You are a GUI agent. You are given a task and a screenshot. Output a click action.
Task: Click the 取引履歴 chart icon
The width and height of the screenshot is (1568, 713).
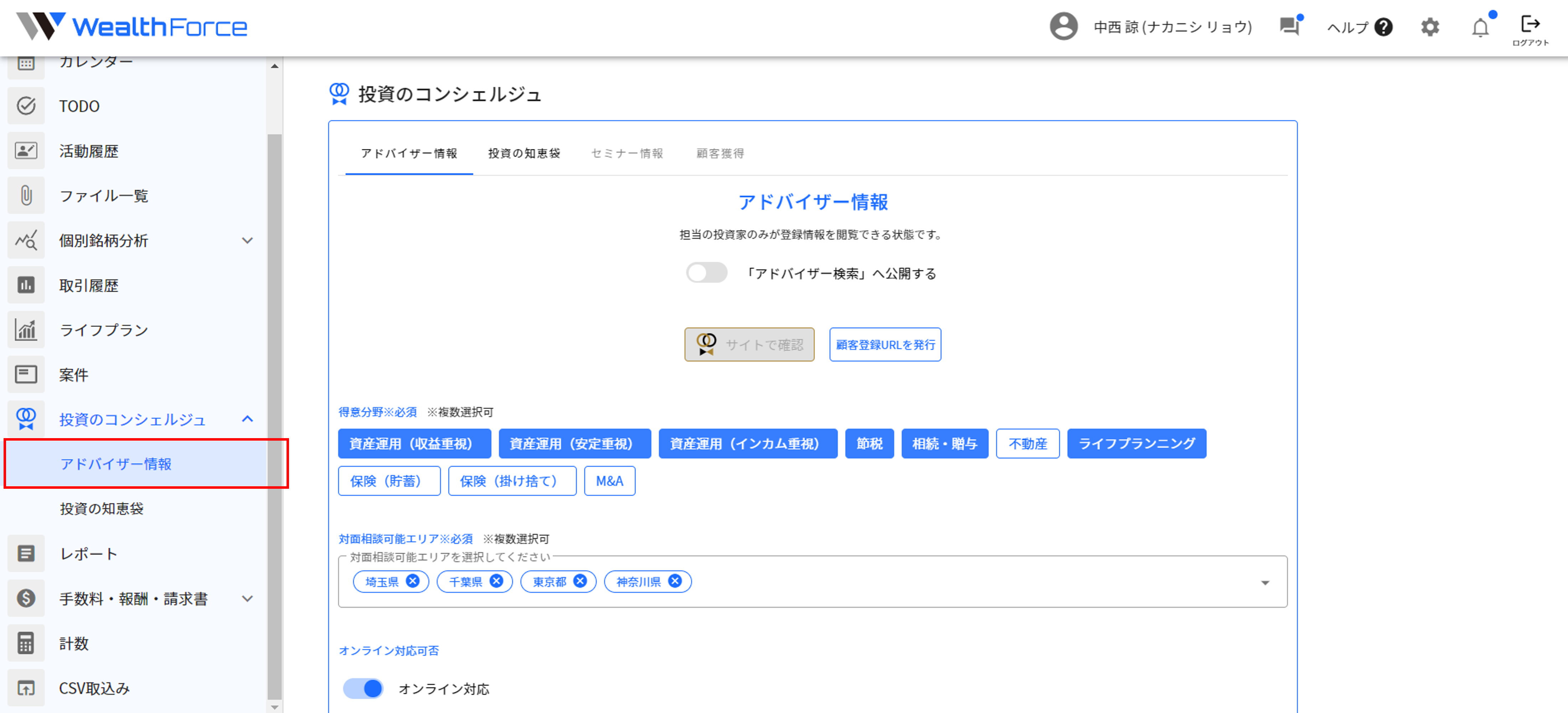point(26,285)
